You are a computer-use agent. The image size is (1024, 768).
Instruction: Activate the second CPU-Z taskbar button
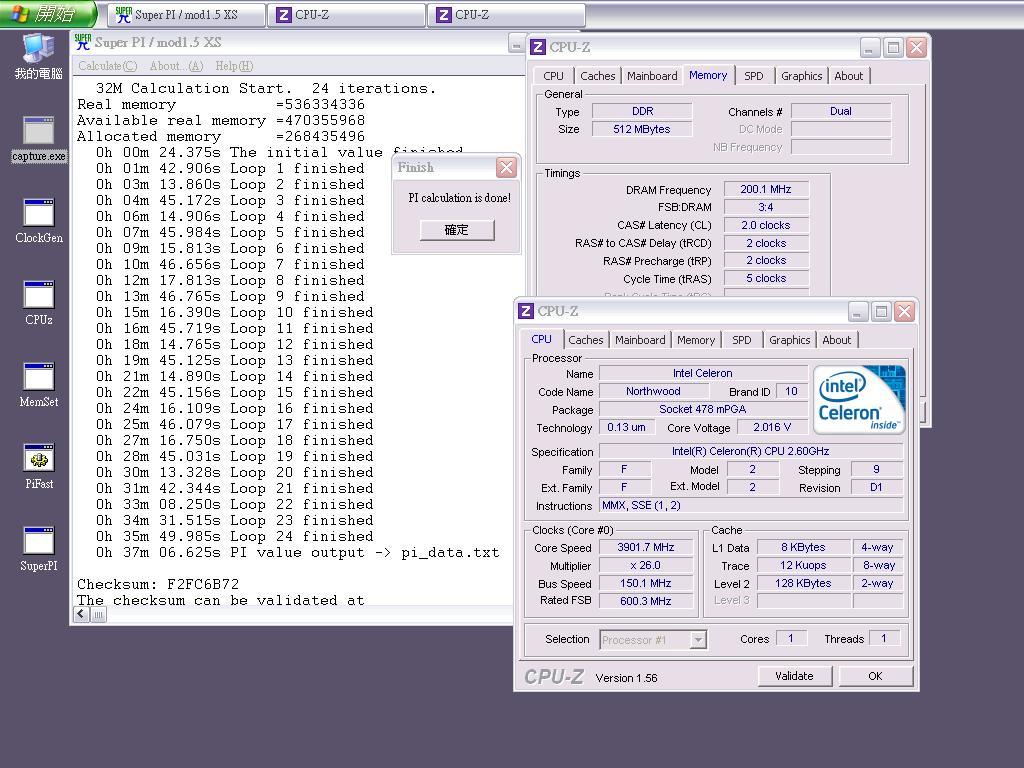pyautogui.click(x=506, y=15)
